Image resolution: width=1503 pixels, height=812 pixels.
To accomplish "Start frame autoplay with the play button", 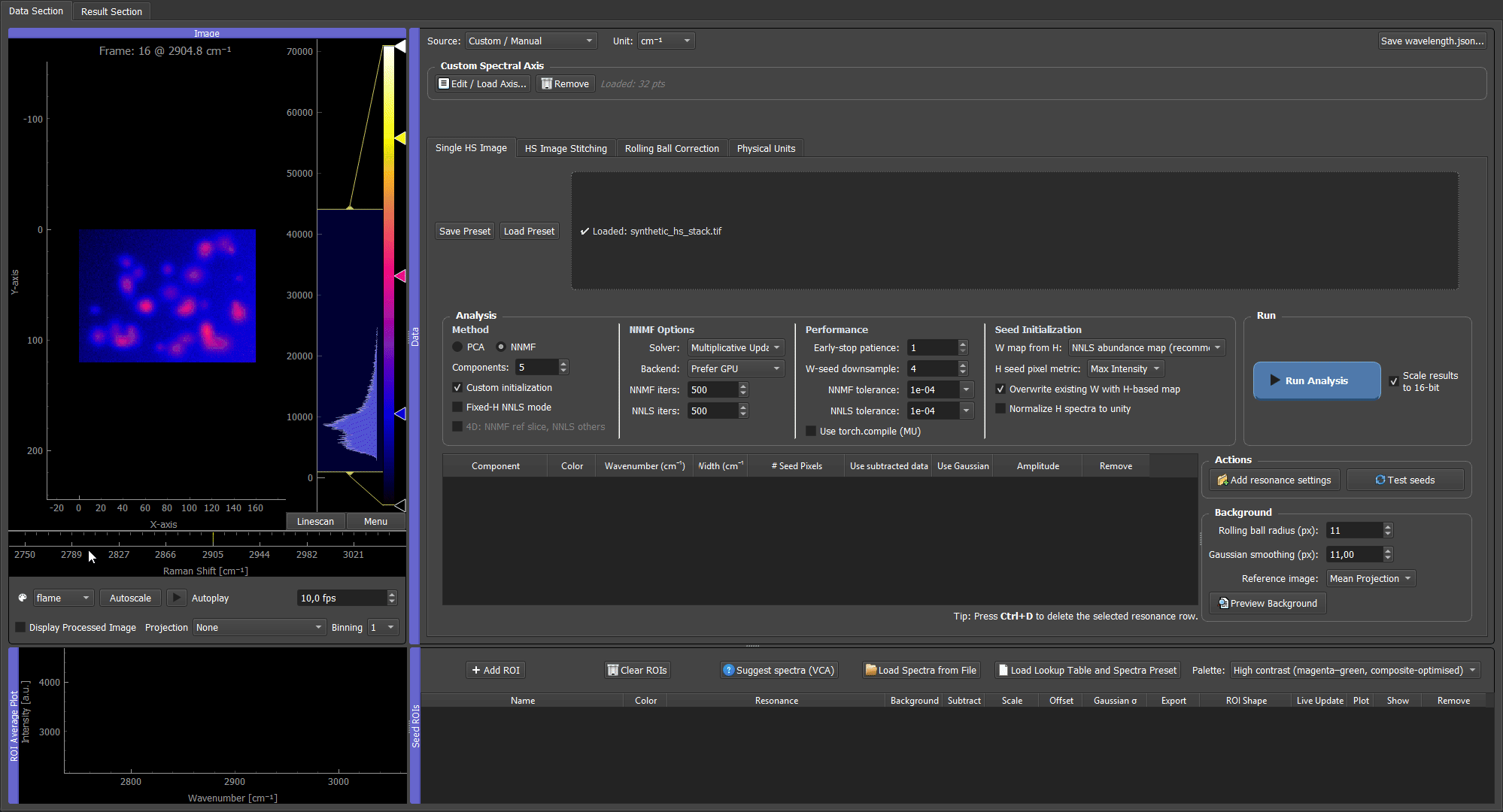I will [x=176, y=598].
